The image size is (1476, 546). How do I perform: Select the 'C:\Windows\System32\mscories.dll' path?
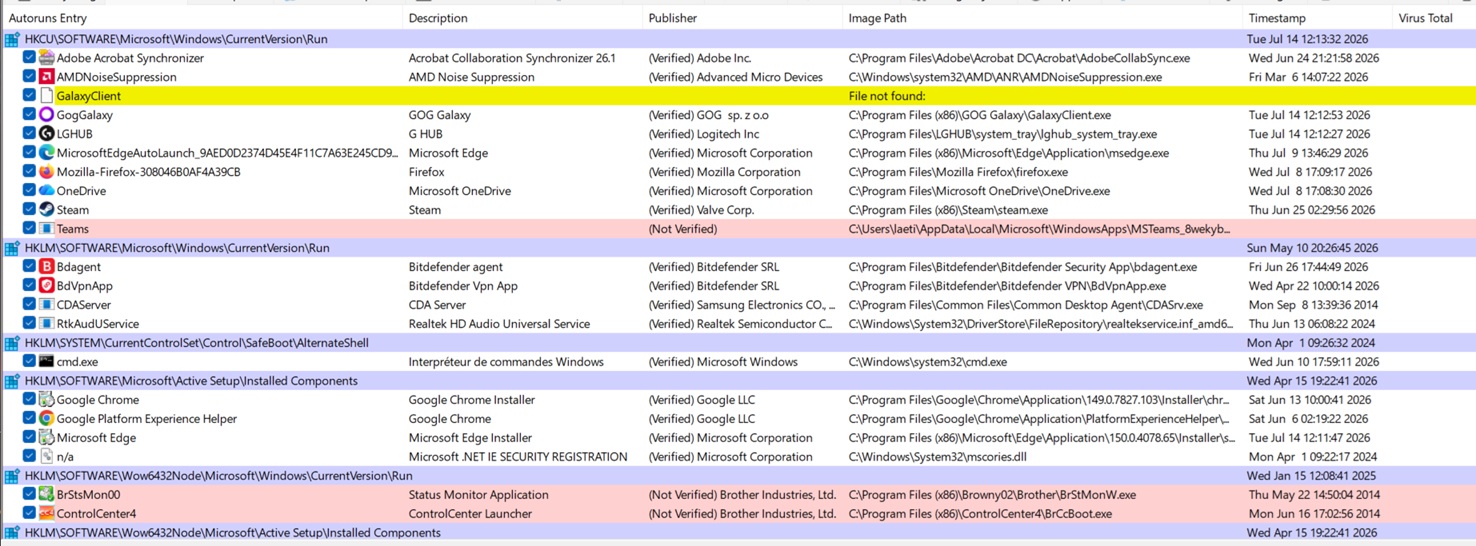pyautogui.click(x=937, y=457)
